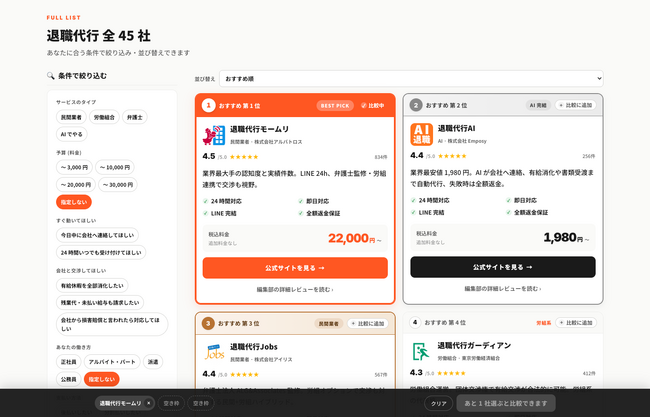Image resolution: width=650 pixels, height=417 pixels.
Task: Select budget ～3,000円
Action: (x=74, y=167)
